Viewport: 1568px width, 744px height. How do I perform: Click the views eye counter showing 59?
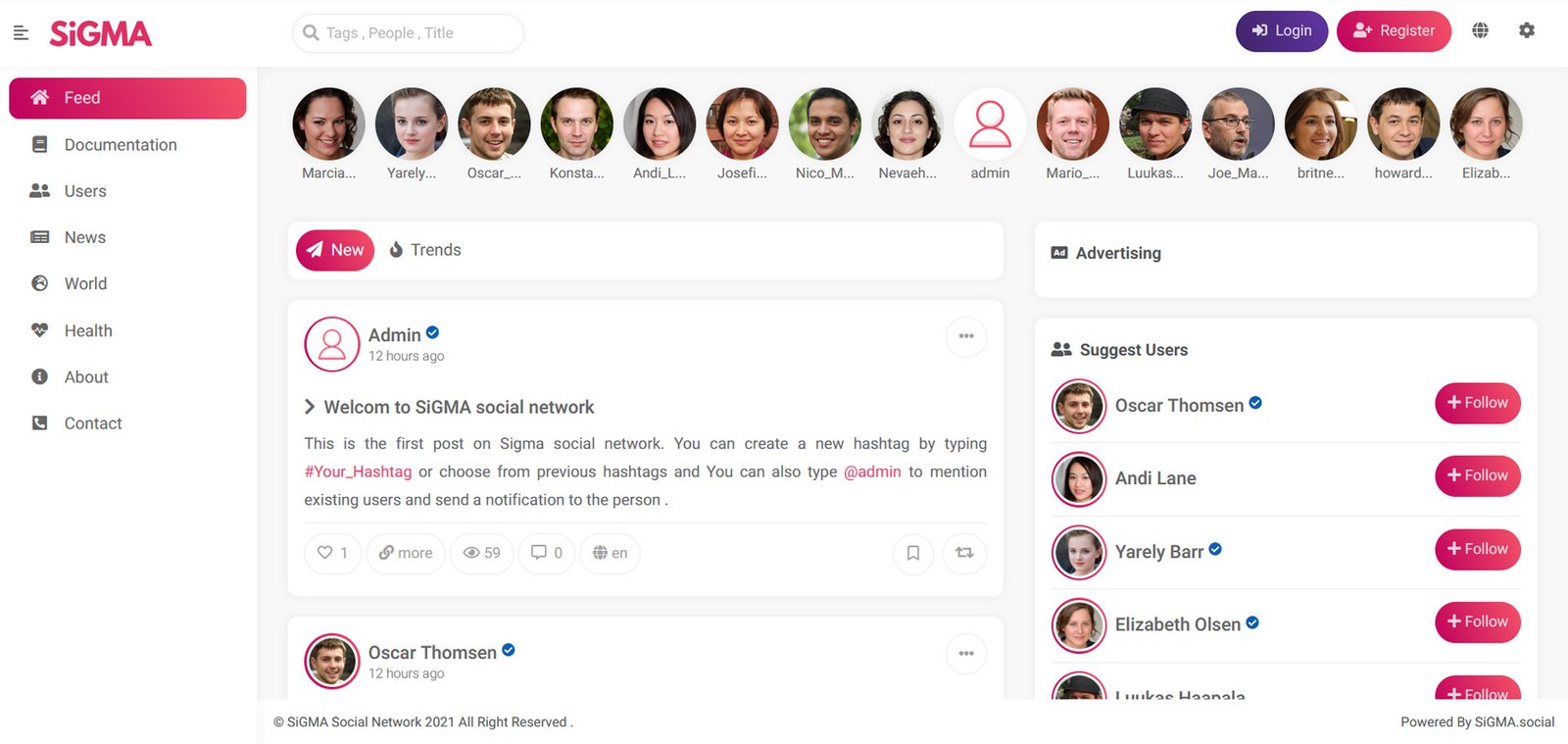(481, 553)
